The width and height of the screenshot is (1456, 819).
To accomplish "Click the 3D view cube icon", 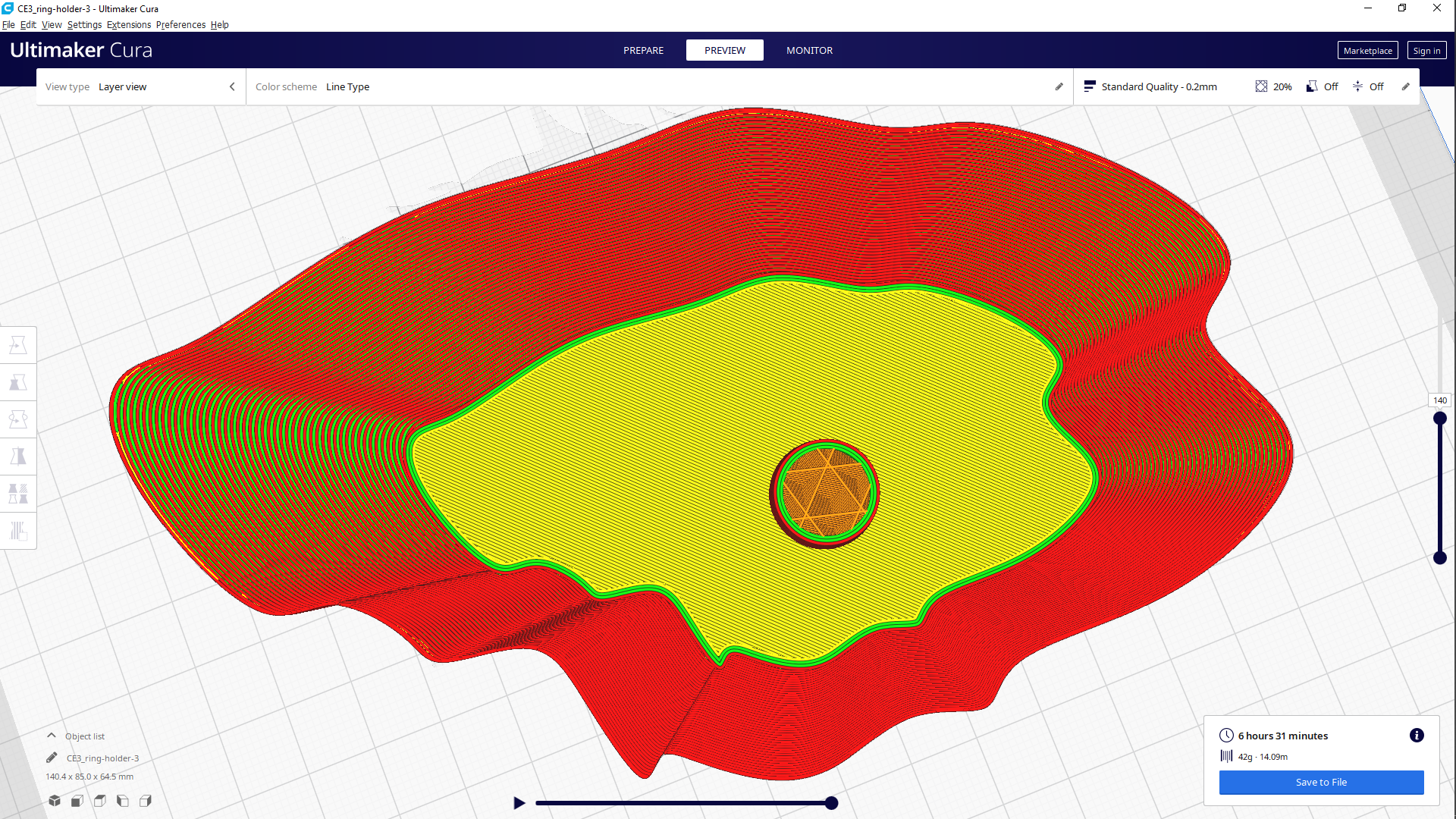I will pyautogui.click(x=55, y=801).
